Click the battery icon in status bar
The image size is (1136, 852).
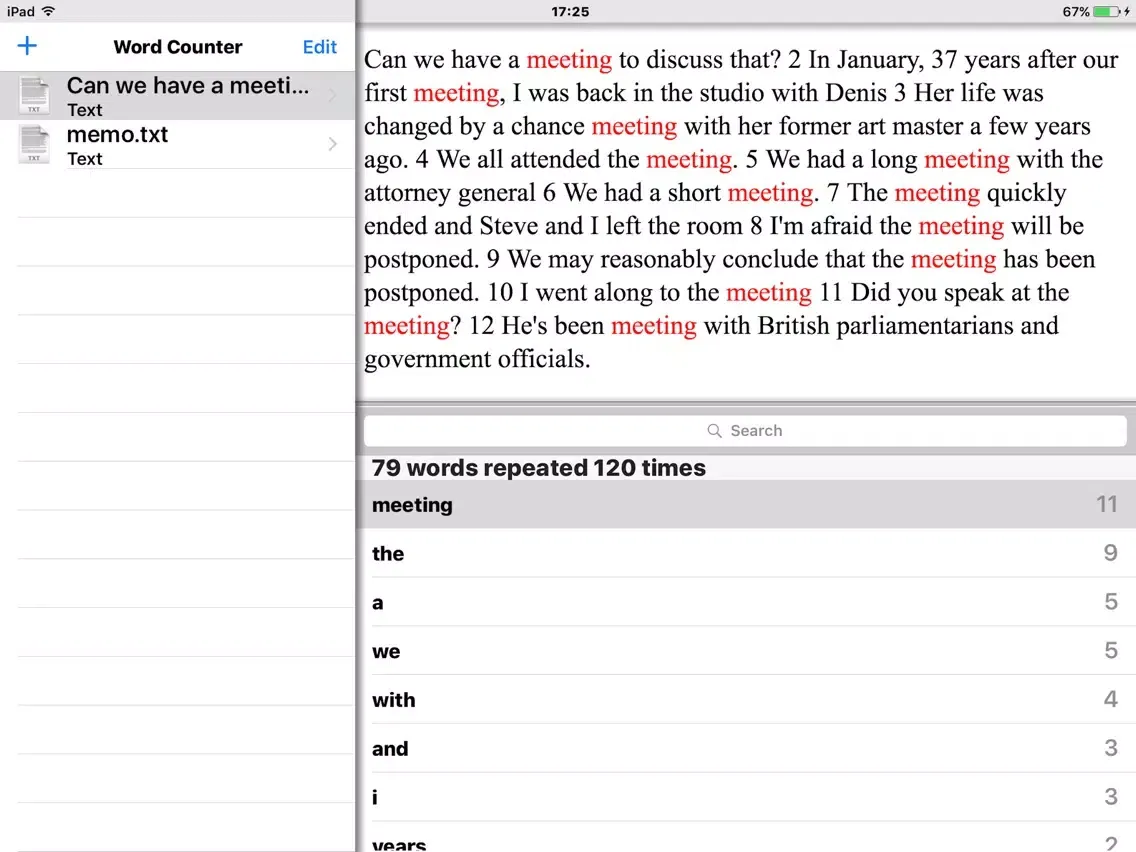point(1106,12)
